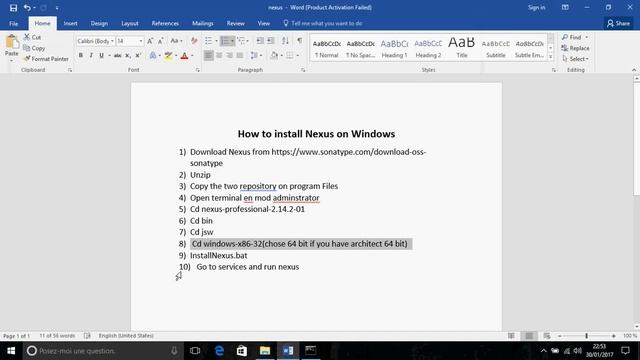The width and height of the screenshot is (640, 360).
Task: Open the font color red A swatch
Action: click(x=184, y=55)
